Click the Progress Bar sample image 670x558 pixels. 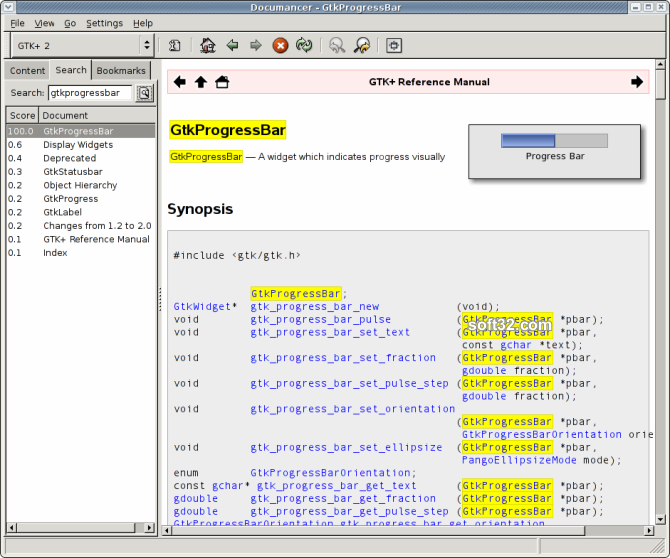click(555, 151)
